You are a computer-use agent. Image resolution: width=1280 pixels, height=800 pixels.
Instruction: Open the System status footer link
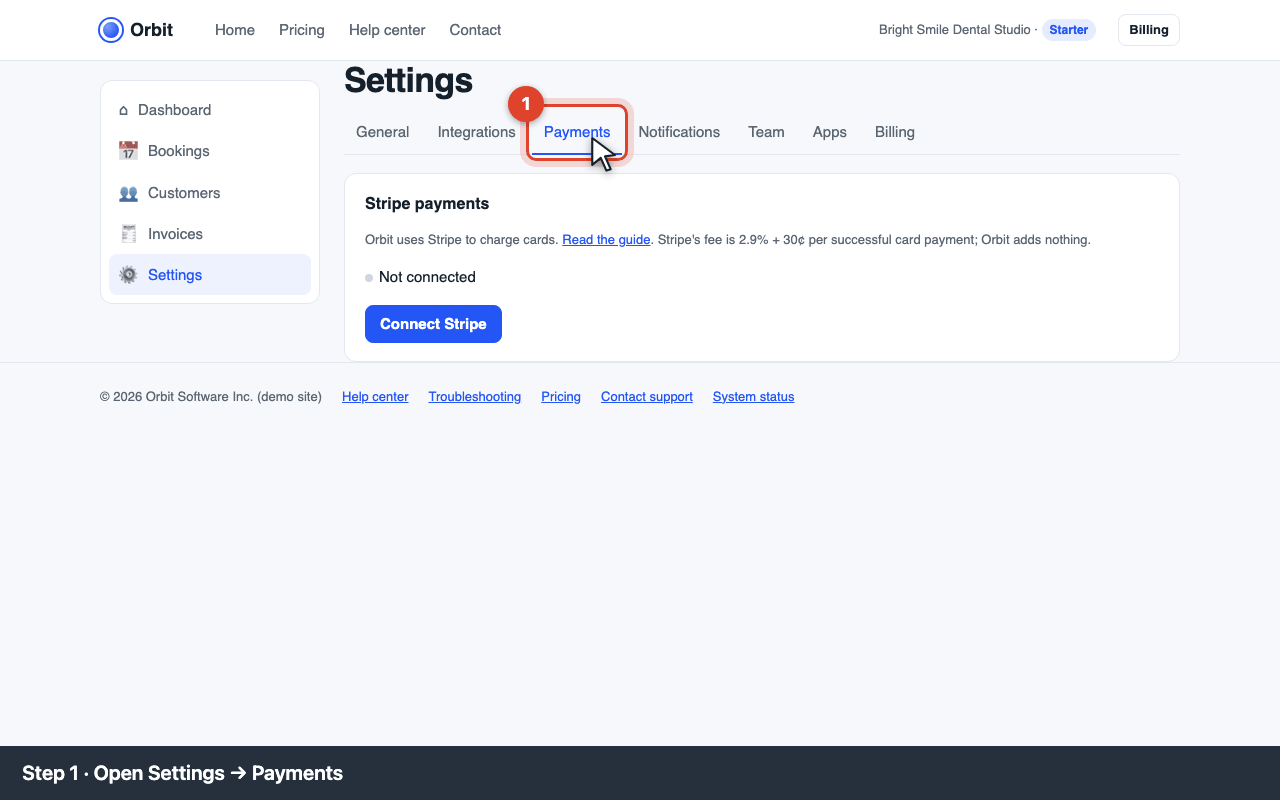[754, 397]
